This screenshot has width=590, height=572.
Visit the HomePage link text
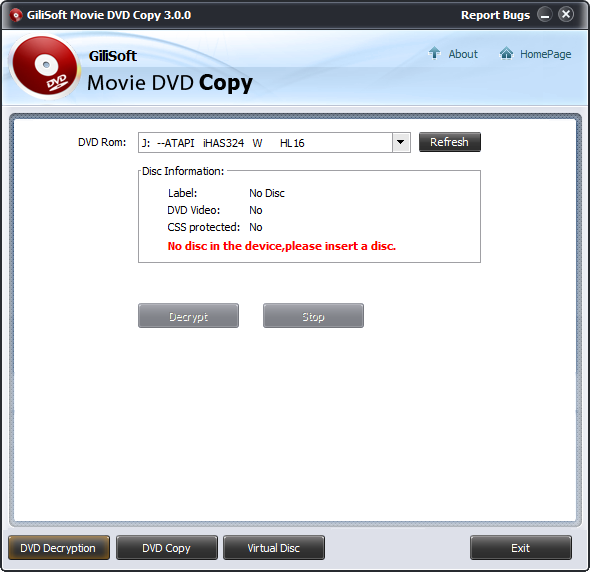tap(546, 54)
